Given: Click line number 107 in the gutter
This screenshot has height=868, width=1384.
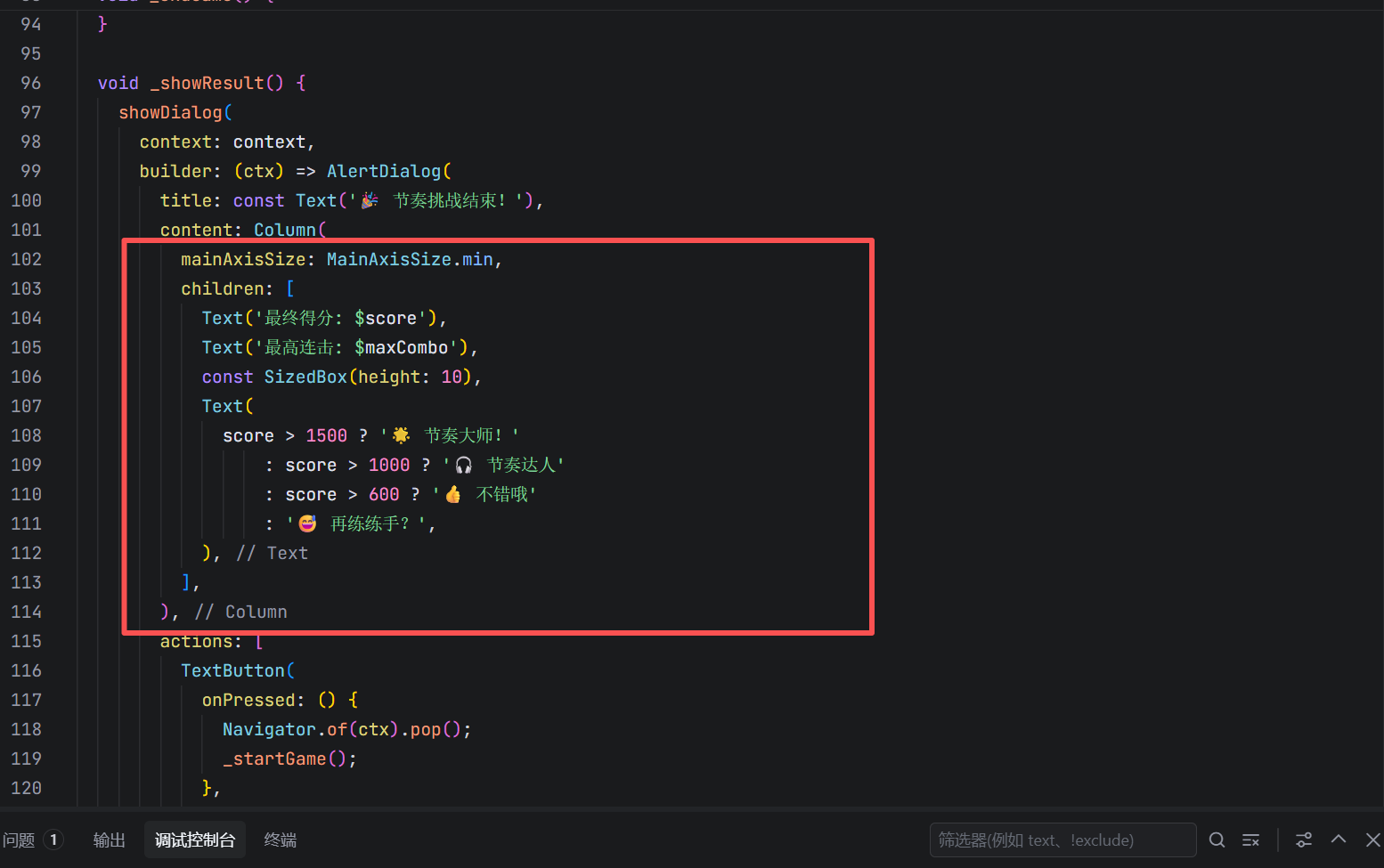Looking at the screenshot, I should [x=26, y=406].
